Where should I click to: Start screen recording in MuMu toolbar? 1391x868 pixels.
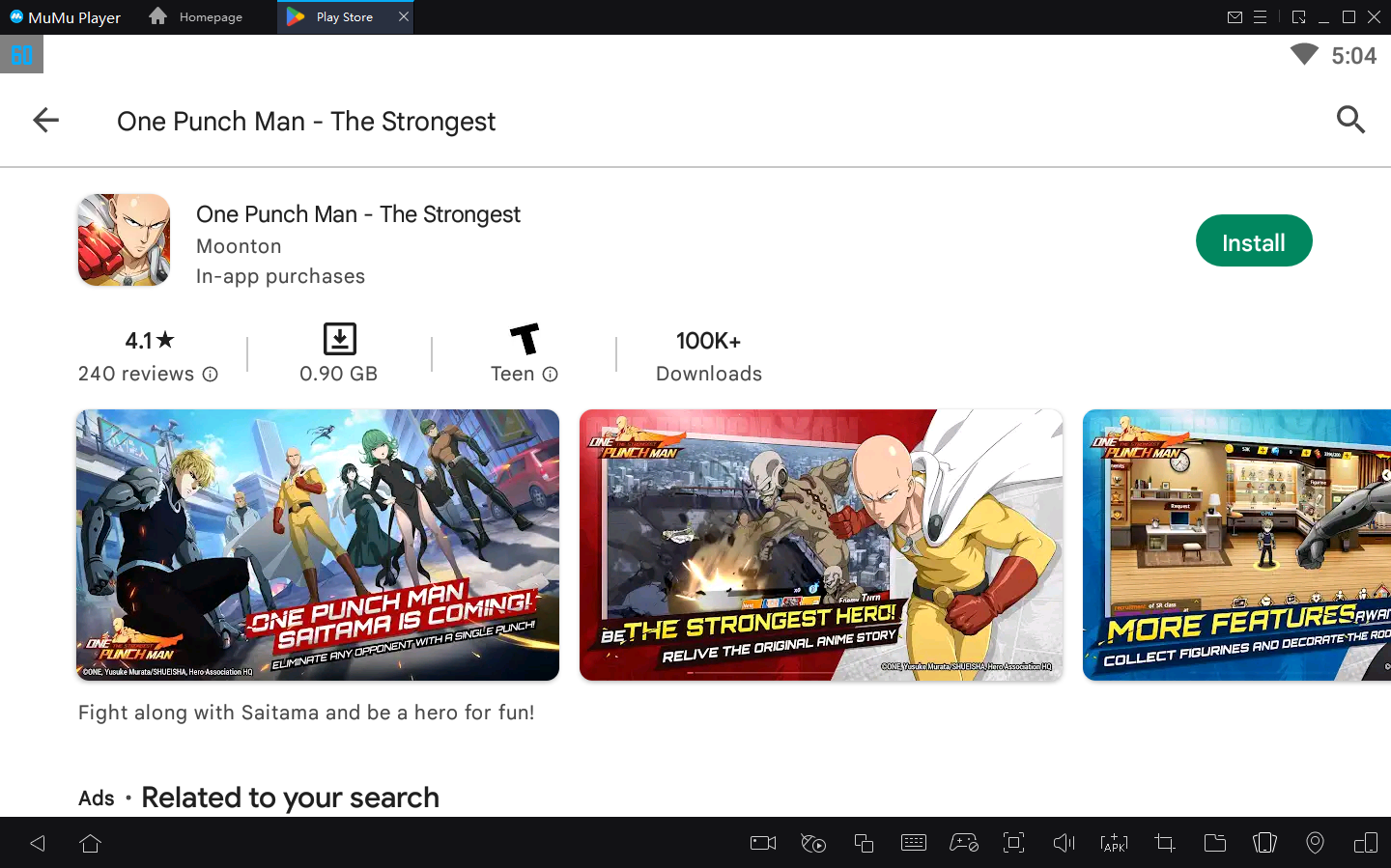(x=761, y=842)
